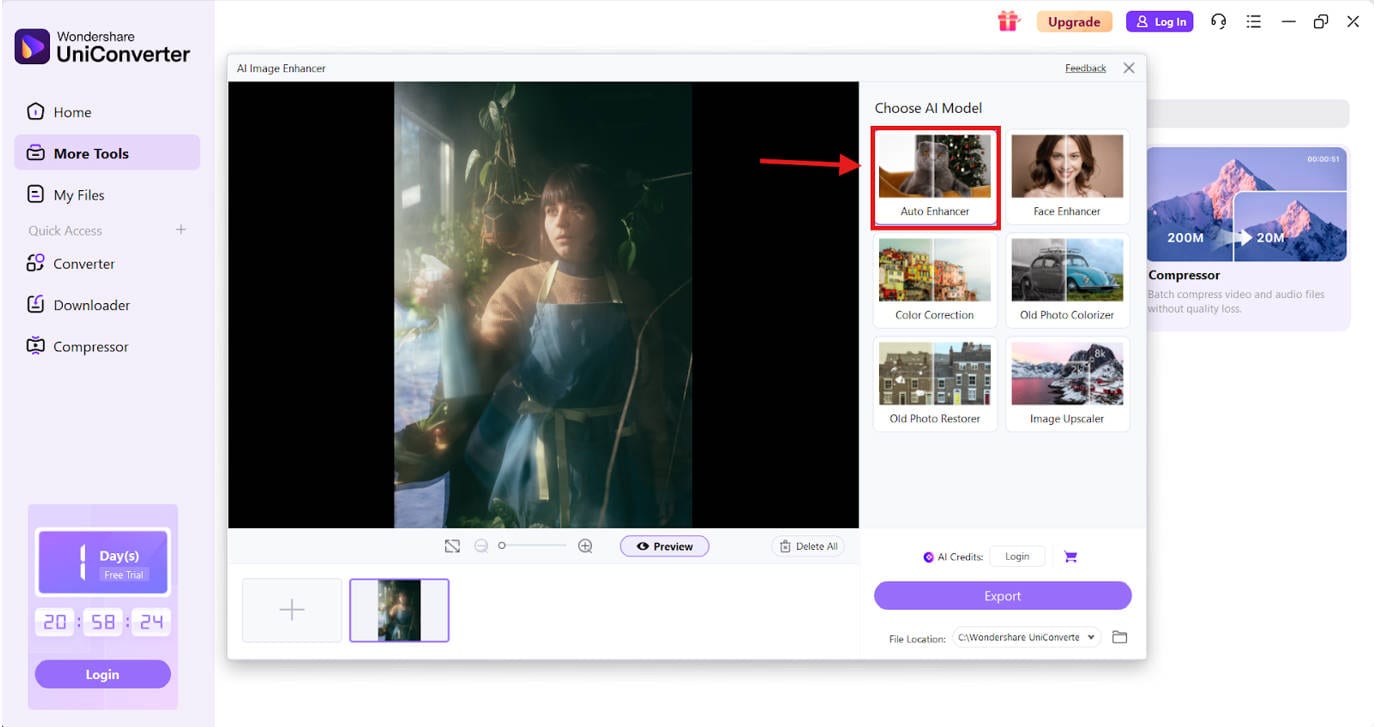Open the Compressor card thumbnail

coord(1247,204)
